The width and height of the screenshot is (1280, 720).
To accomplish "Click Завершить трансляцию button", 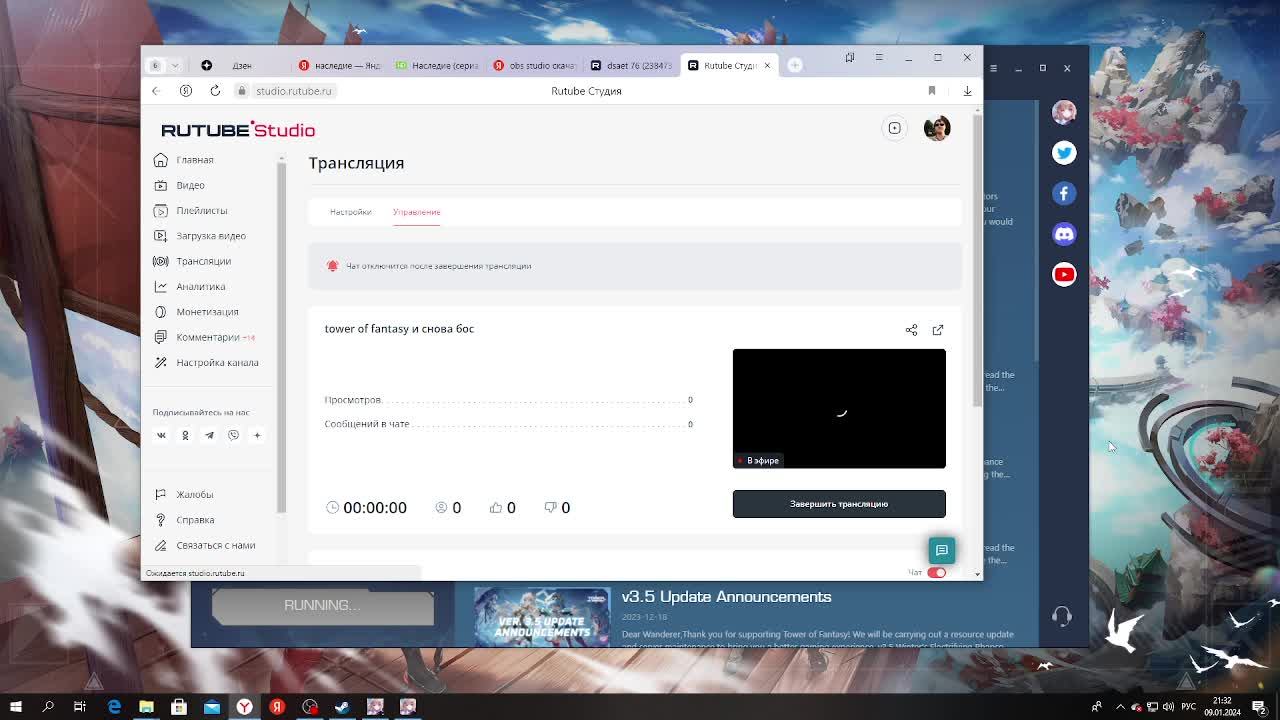I will click(839, 504).
